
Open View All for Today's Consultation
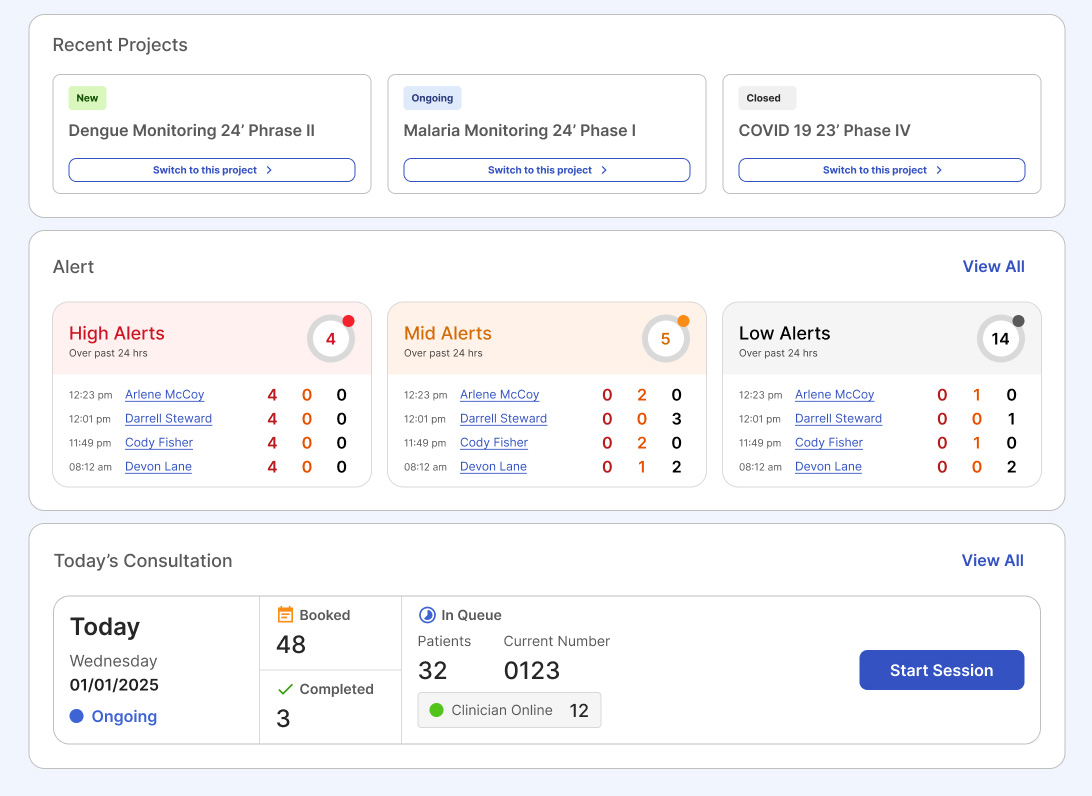[x=992, y=561]
